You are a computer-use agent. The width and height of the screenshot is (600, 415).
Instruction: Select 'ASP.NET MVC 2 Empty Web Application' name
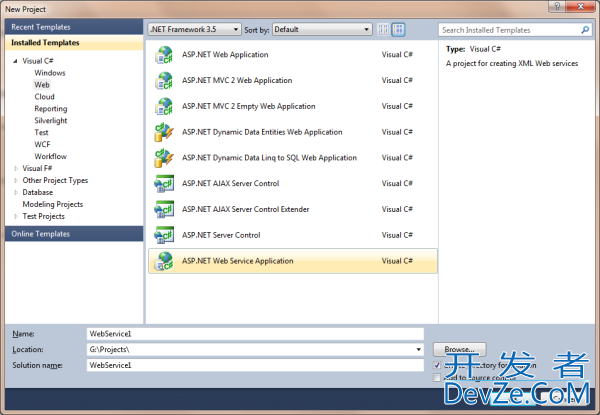(249, 106)
